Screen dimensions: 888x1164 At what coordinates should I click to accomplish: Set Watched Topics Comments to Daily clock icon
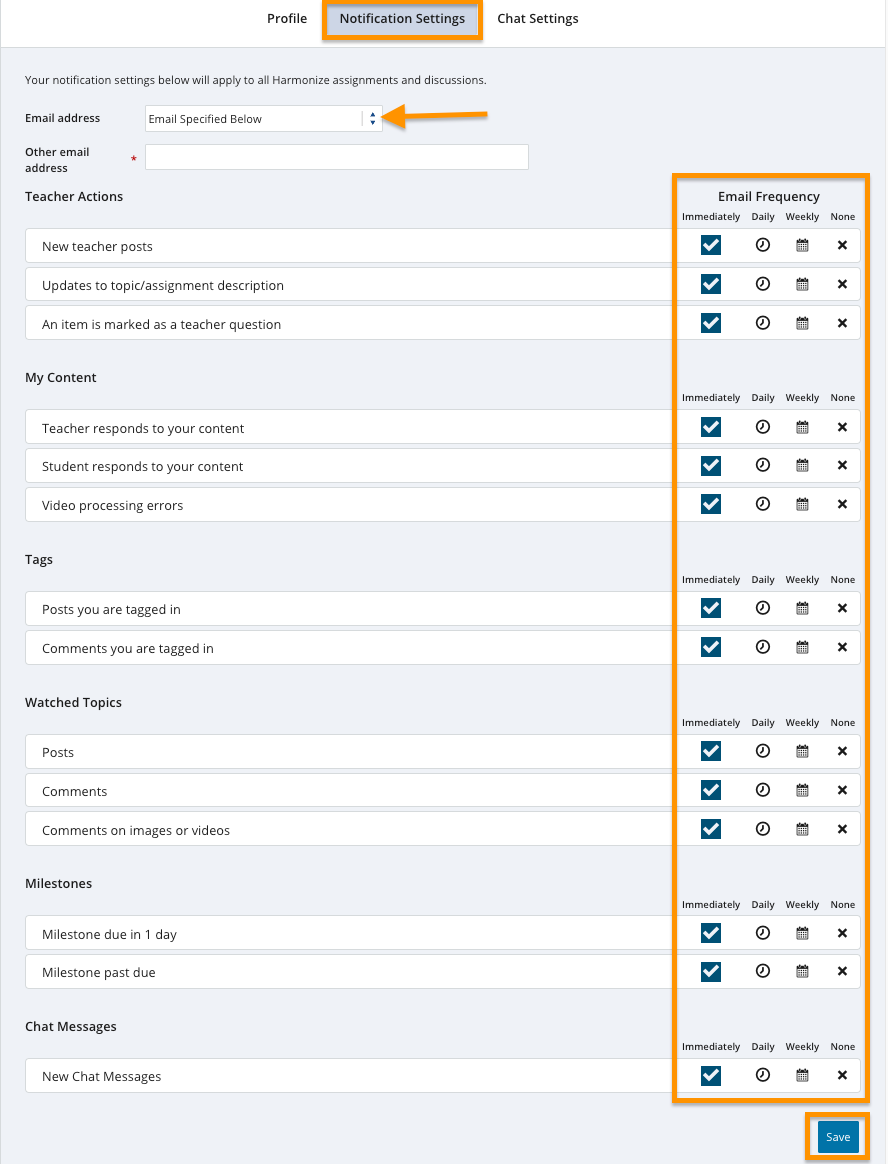click(x=763, y=790)
